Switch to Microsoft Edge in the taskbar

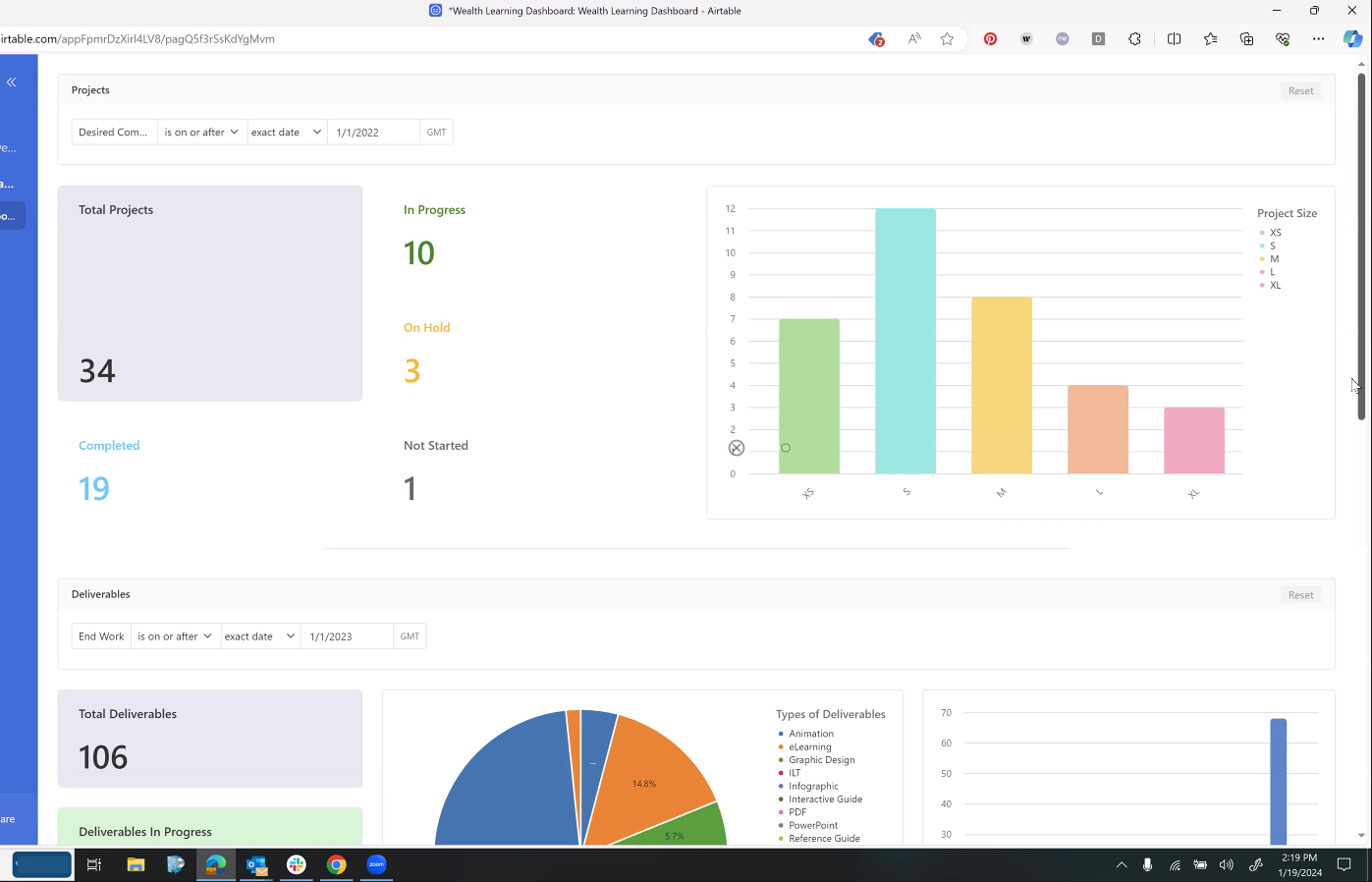click(x=216, y=864)
